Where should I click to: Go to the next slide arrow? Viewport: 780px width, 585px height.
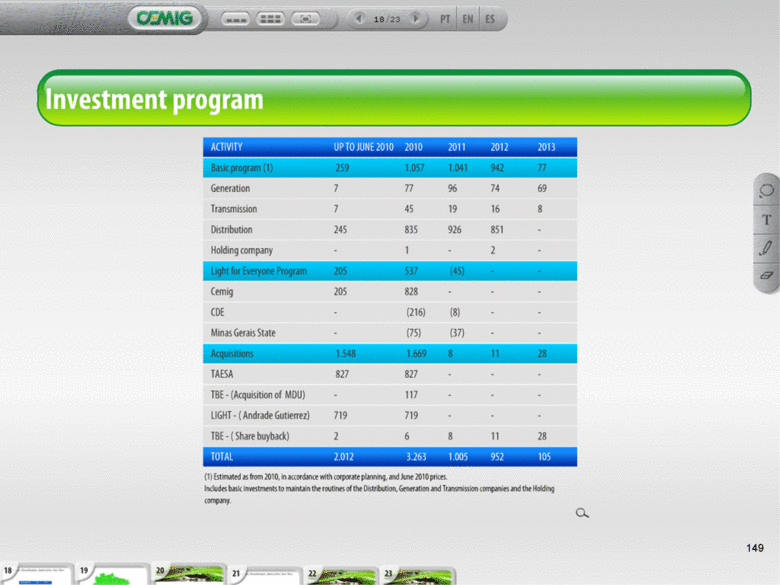point(416,19)
